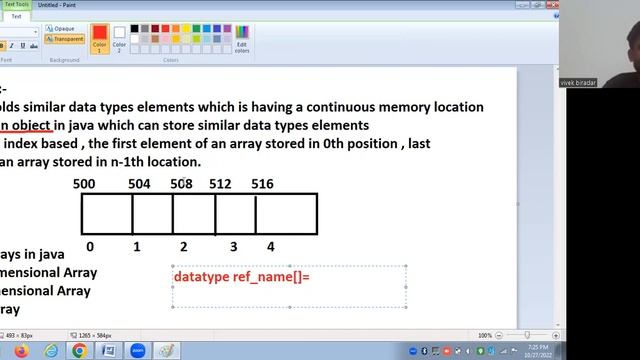
Task: Pick the green color swatch
Action: (x=196, y=29)
